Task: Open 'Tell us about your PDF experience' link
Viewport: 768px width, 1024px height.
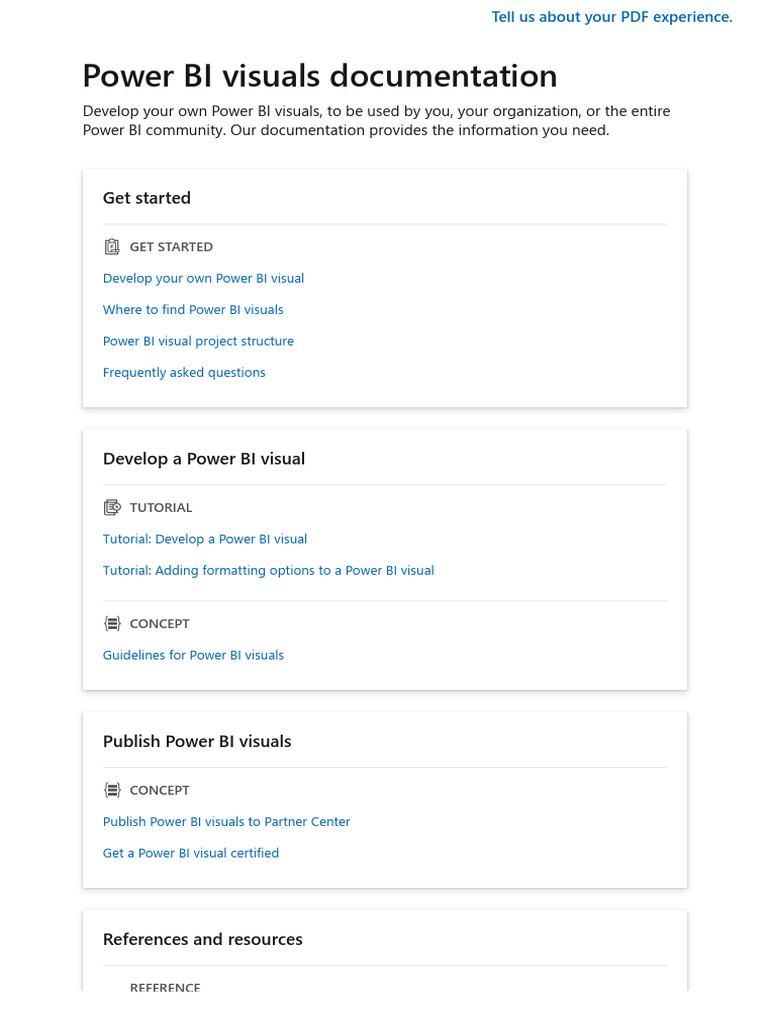Action: click(612, 17)
